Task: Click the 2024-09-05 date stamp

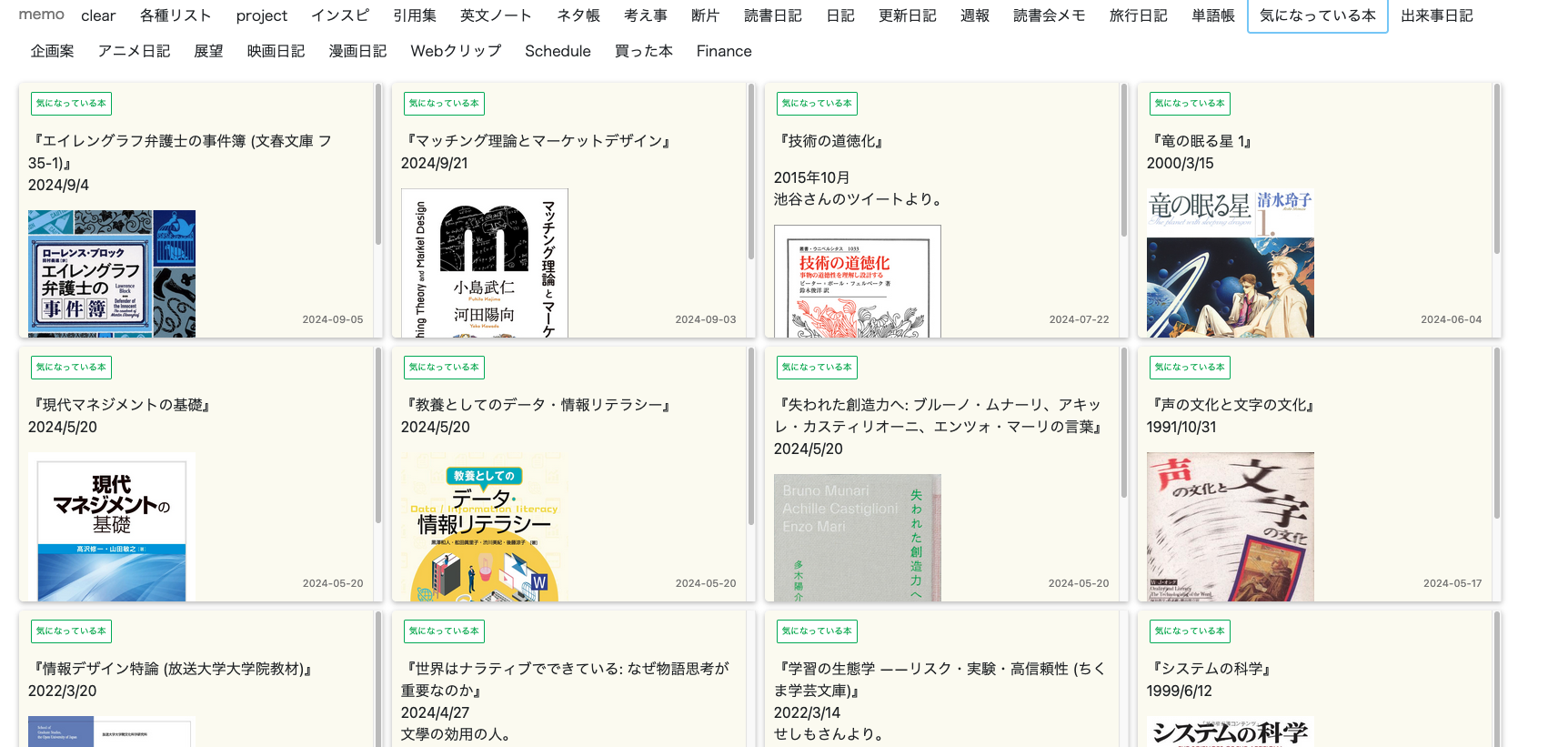Action: pos(333,319)
